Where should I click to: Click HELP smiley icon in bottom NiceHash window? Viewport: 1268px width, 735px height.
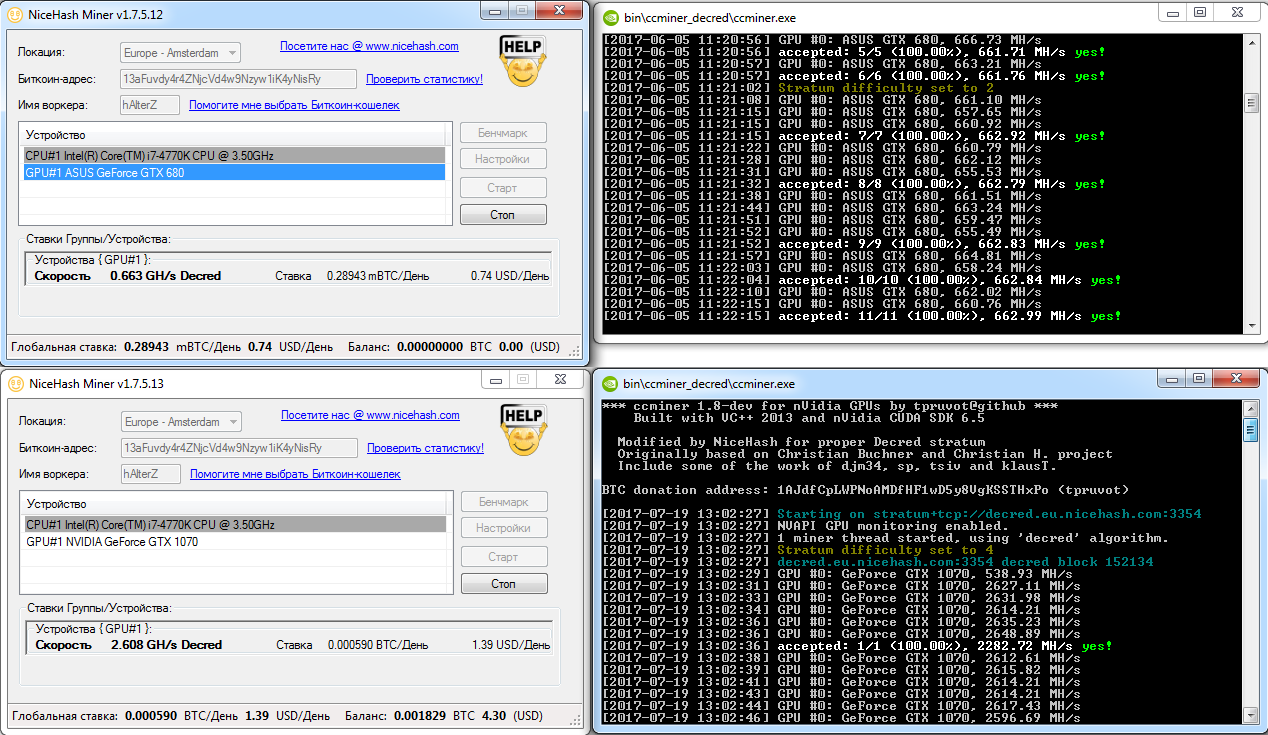click(522, 430)
